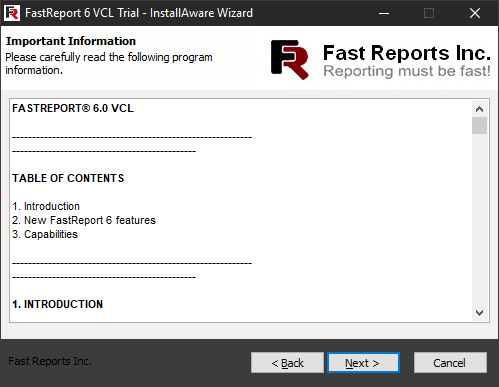Click the vertical scrollbar thumb
499x387 pixels.
[x=479, y=125]
